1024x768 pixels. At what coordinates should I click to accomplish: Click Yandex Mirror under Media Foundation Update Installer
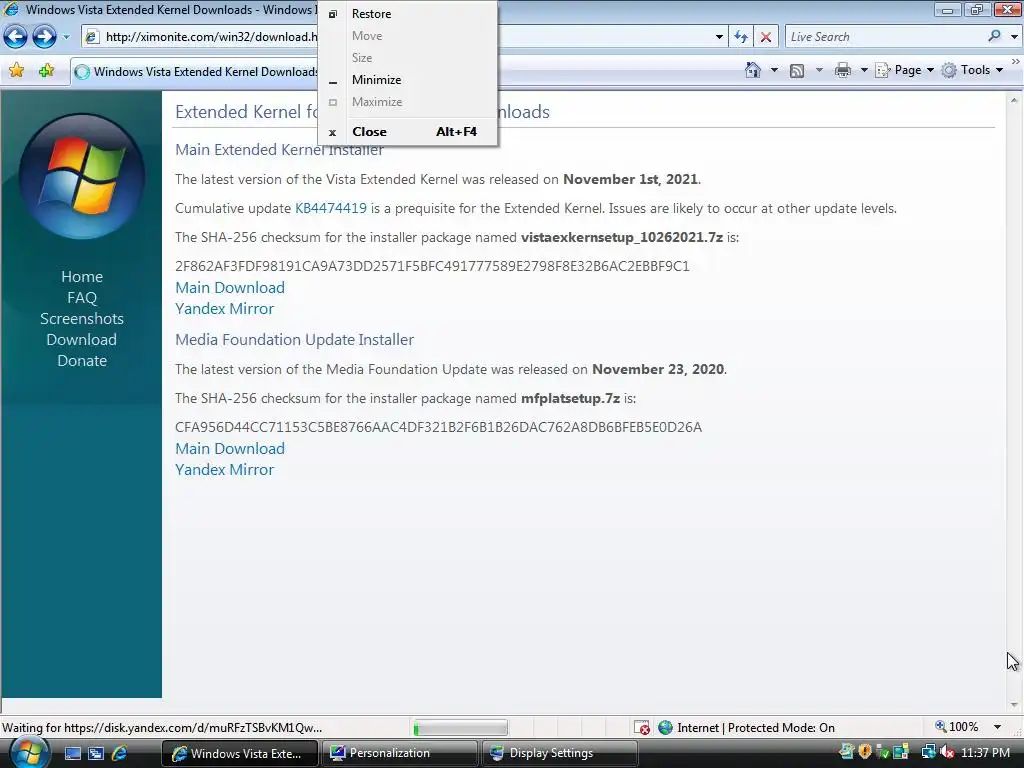point(225,470)
